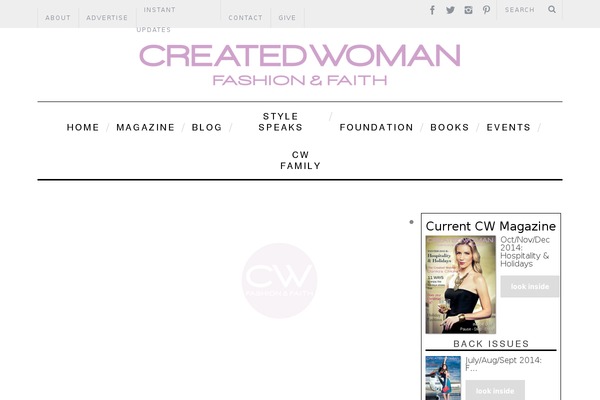This screenshot has height=400, width=600.
Task: Open the Contact link
Action: 245,18
